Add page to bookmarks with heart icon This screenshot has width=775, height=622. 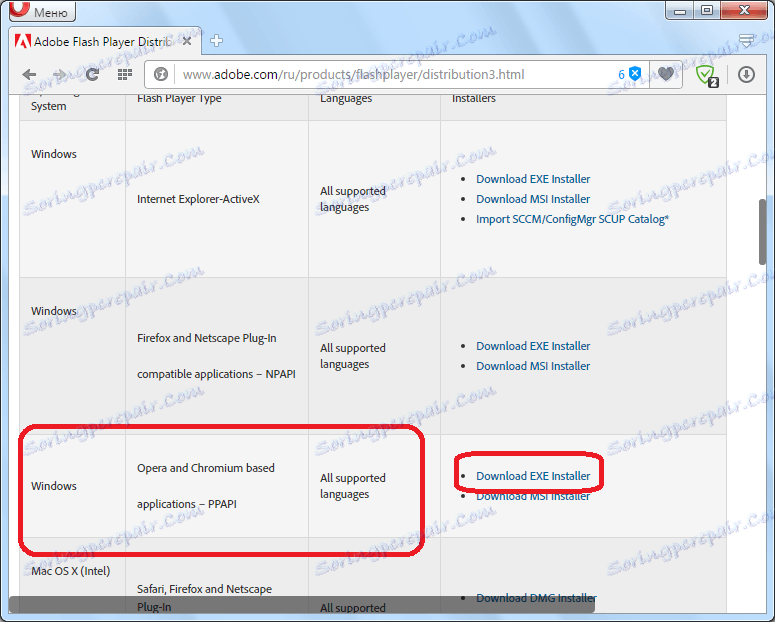point(666,74)
